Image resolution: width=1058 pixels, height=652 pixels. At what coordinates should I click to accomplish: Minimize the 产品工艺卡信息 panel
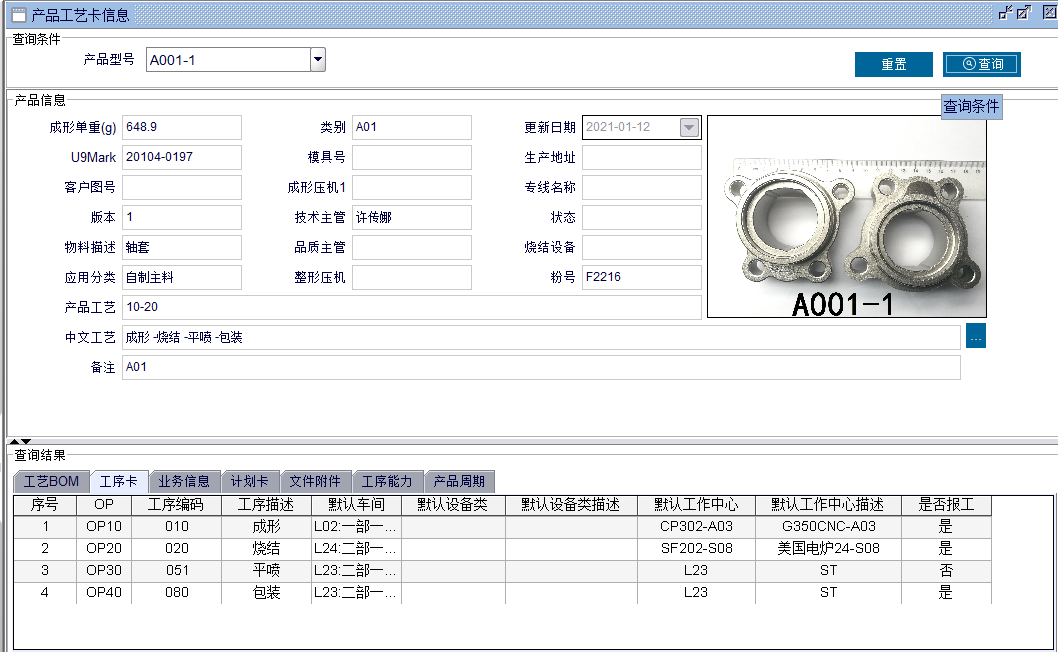point(1005,13)
